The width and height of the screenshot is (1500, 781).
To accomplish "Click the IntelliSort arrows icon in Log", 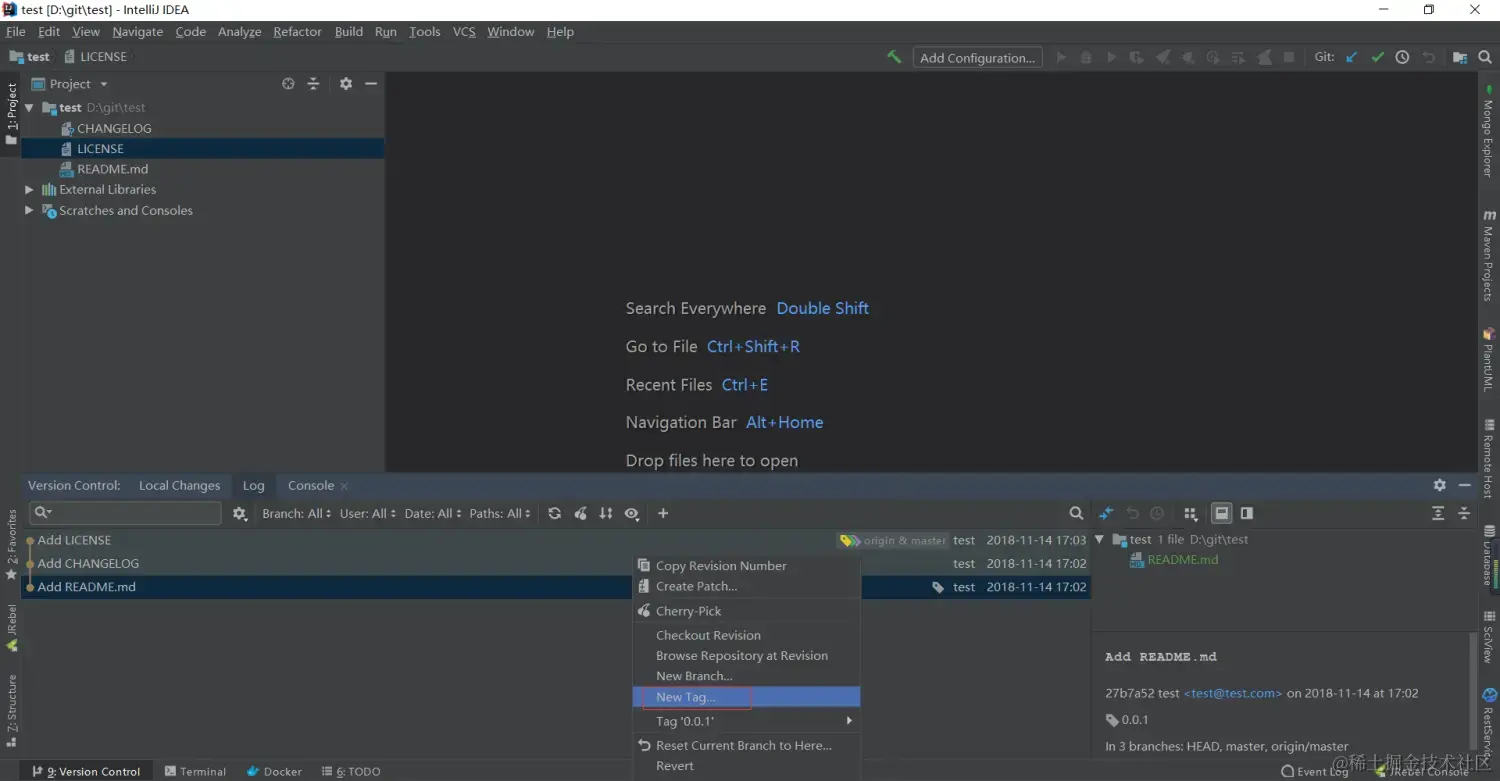I will pyautogui.click(x=606, y=513).
